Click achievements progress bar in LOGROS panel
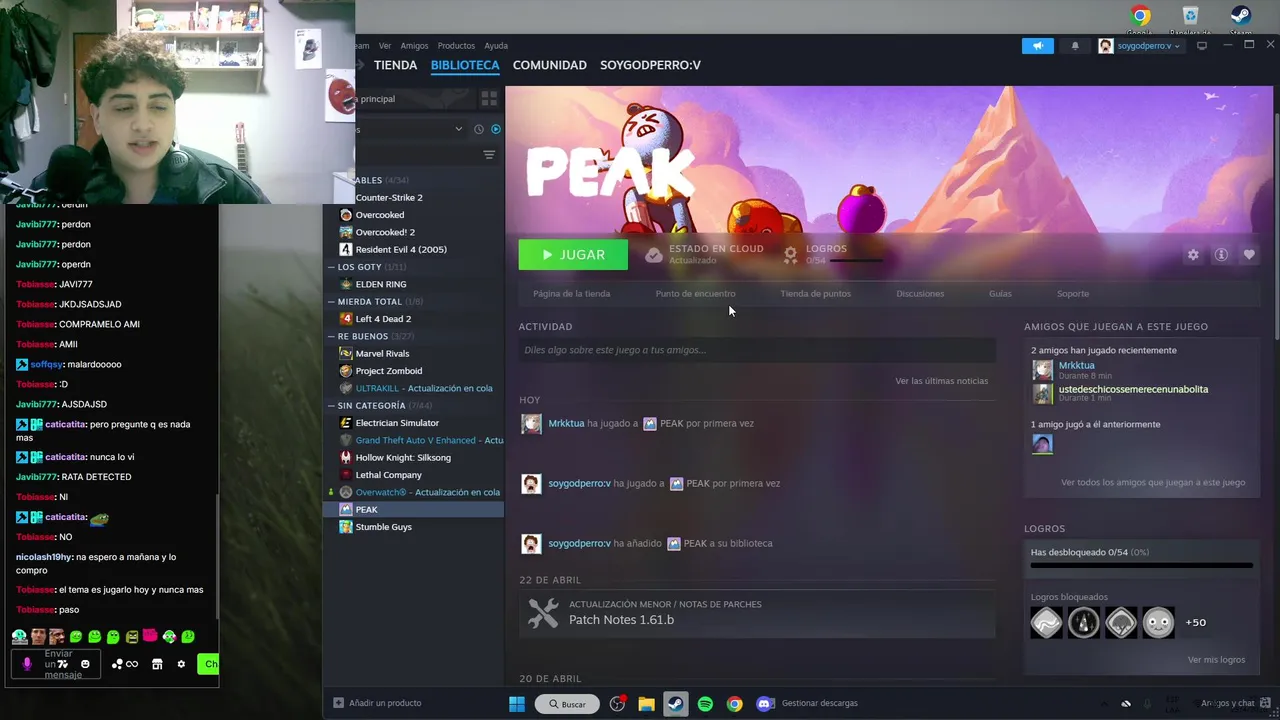This screenshot has width=1280, height=720. point(1142,566)
